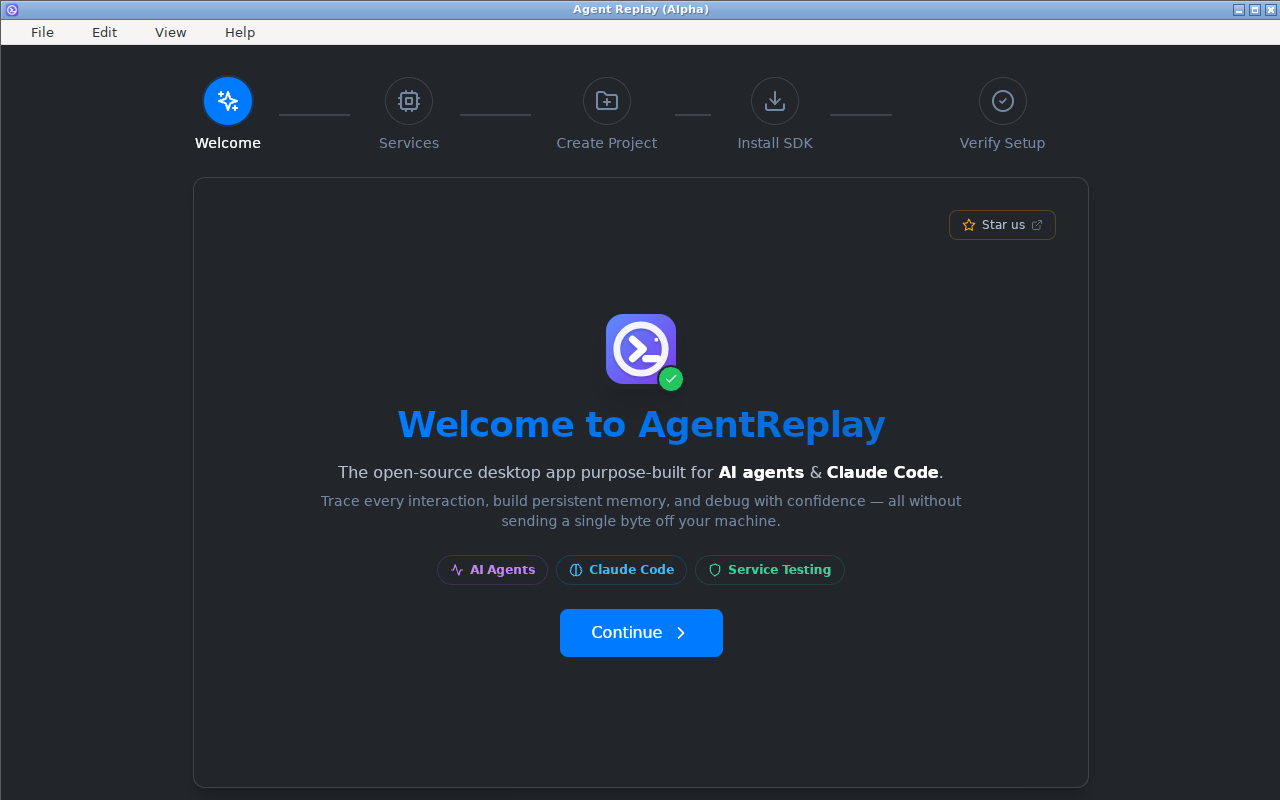Click the brain icon in Claude Code chip
The width and height of the screenshot is (1280, 800).
(x=576, y=570)
